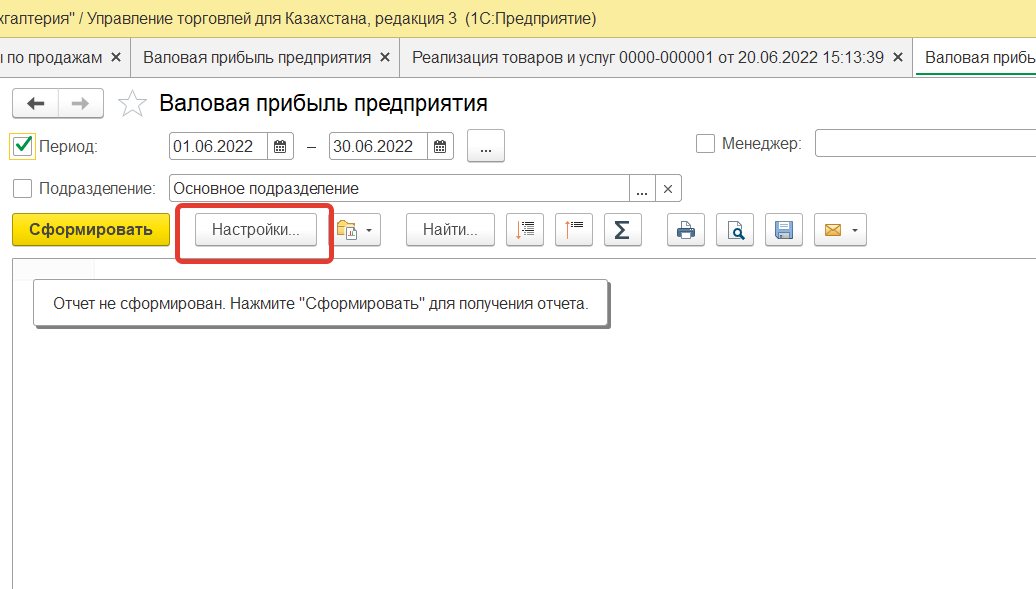This screenshot has height=589, width=1036.
Task: Open calendar for period start date
Action: [281, 146]
